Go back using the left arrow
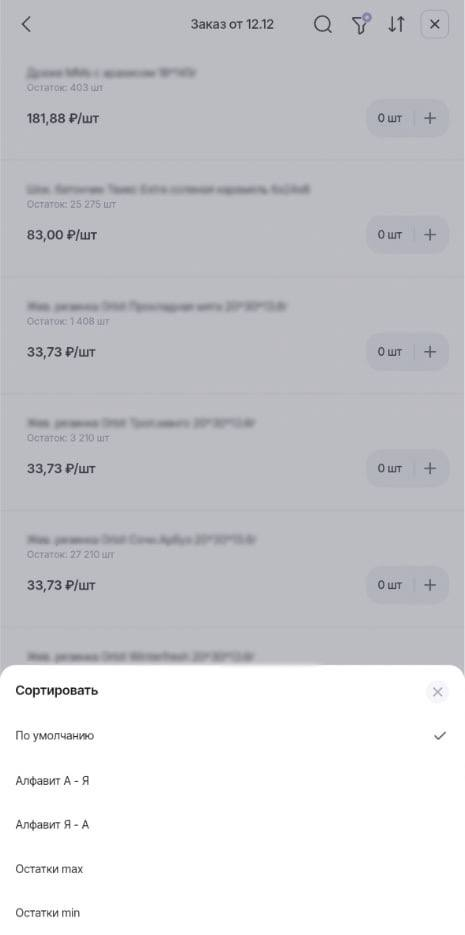The width and height of the screenshot is (465, 935). [x=26, y=24]
